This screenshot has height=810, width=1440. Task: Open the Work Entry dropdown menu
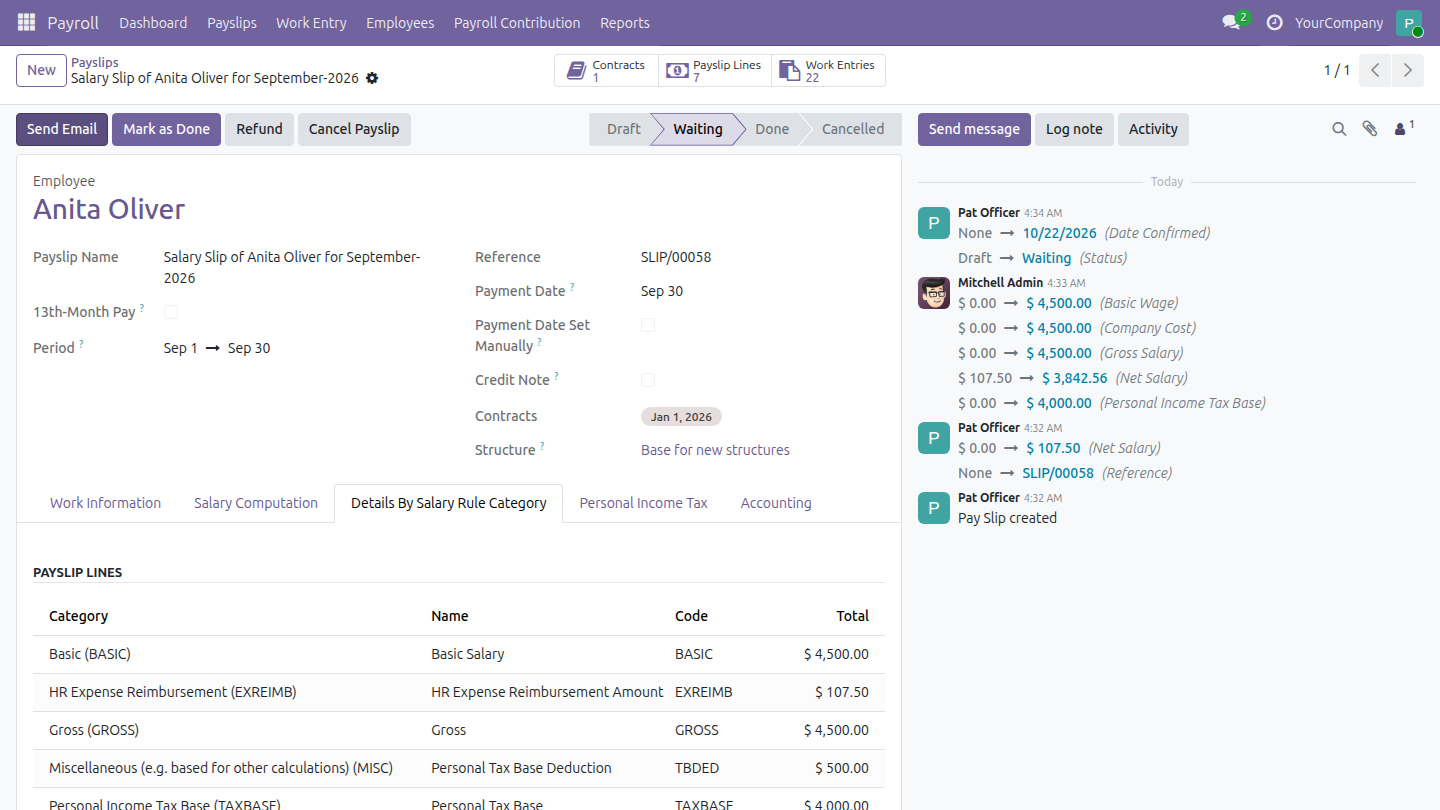pos(311,22)
